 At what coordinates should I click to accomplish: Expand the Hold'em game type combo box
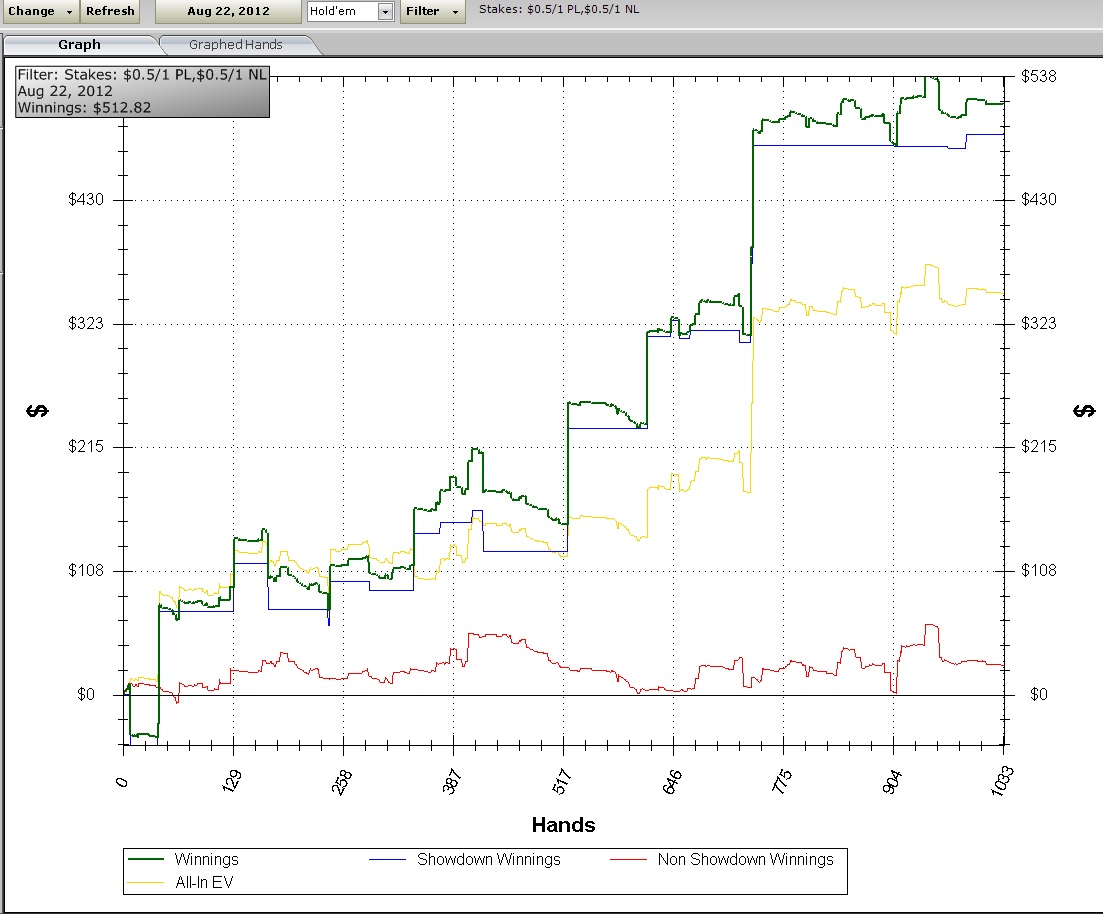tap(386, 11)
